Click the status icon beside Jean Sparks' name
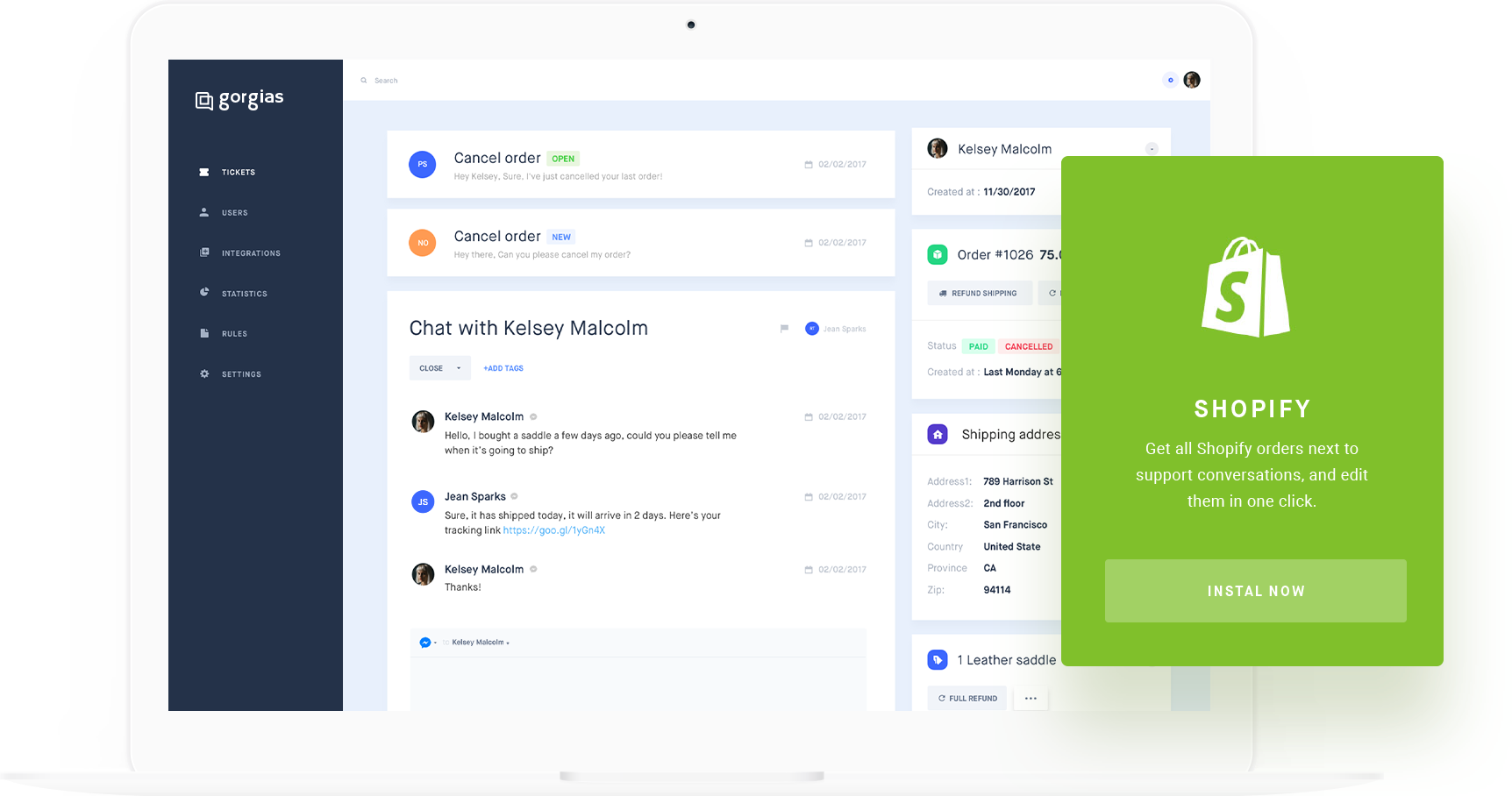Viewport: 1512px width, 796px height. coord(514,496)
